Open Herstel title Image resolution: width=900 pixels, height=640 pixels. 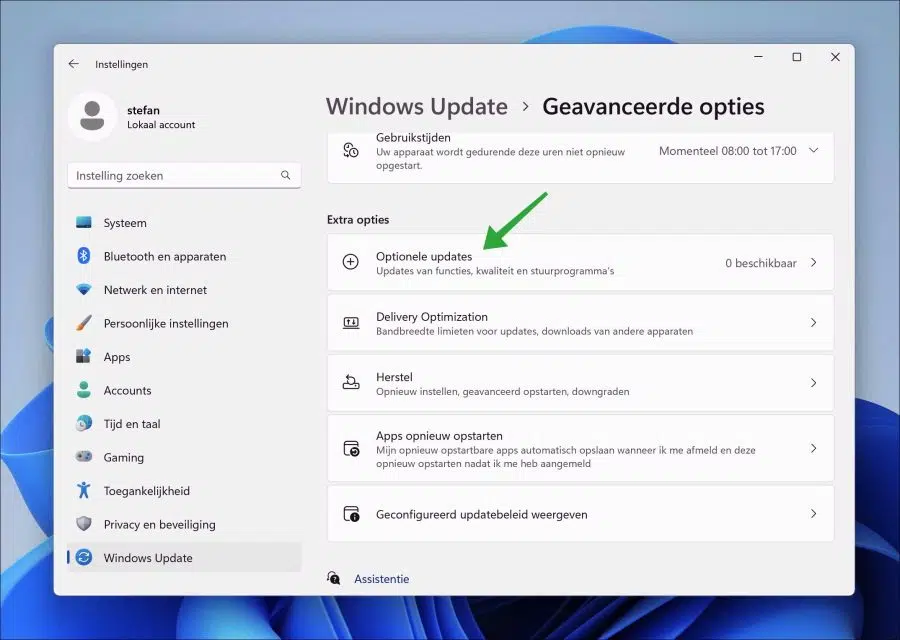(394, 377)
